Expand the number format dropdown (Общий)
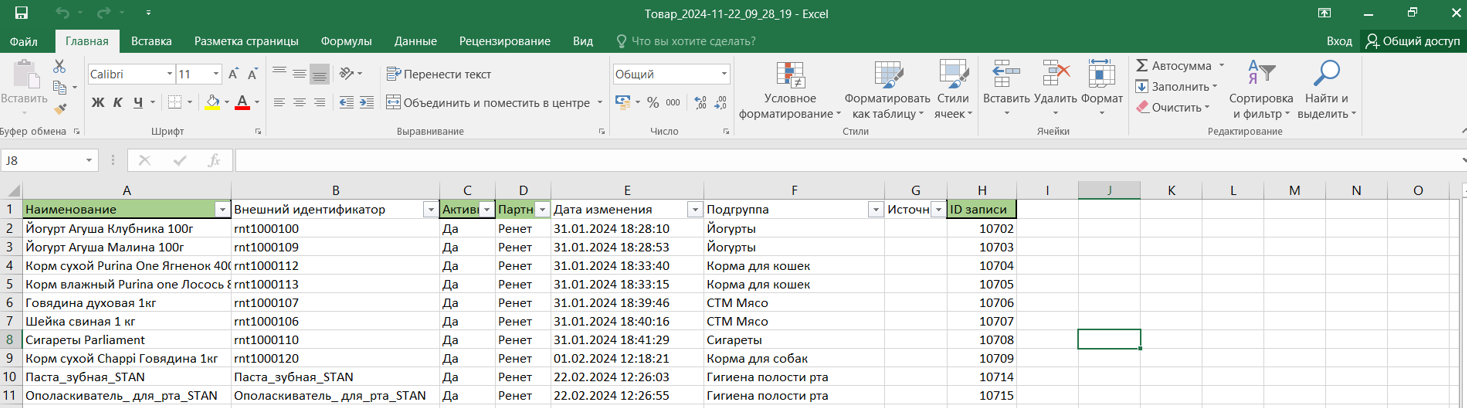The width and height of the screenshot is (1467, 408). [x=724, y=74]
